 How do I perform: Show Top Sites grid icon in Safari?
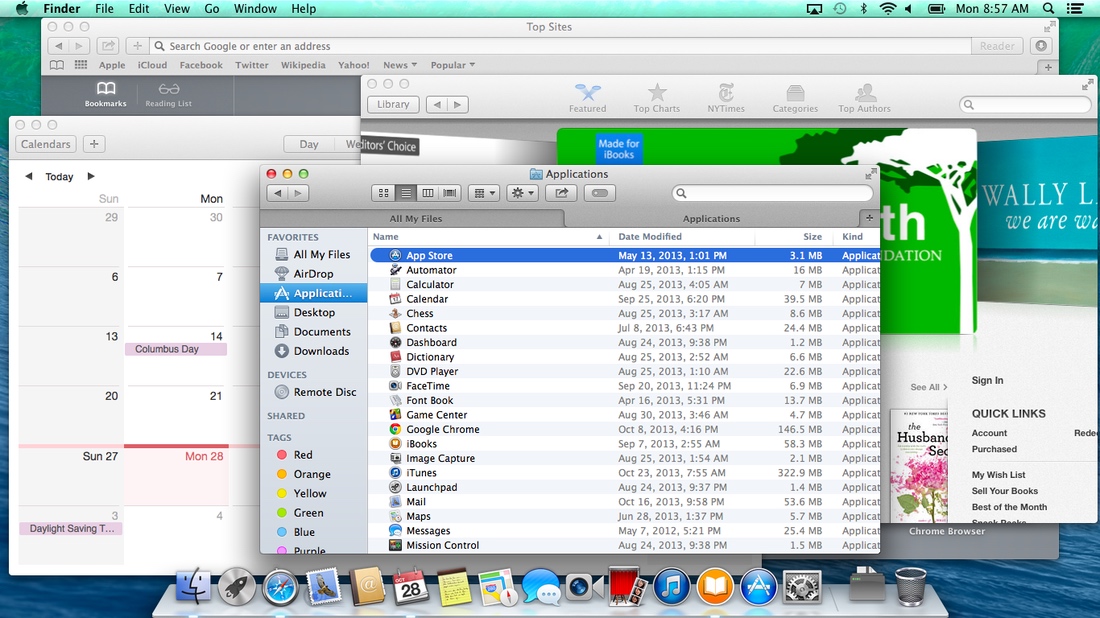click(81, 65)
